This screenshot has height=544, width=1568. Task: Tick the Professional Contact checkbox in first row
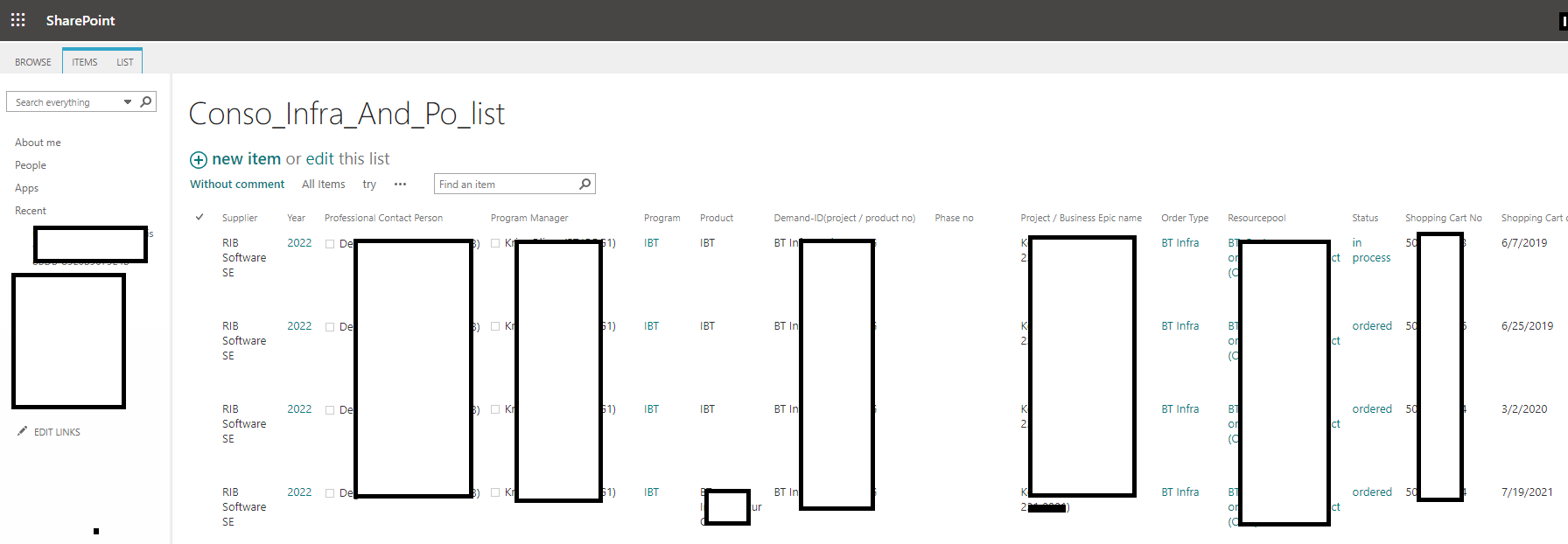pos(330,244)
